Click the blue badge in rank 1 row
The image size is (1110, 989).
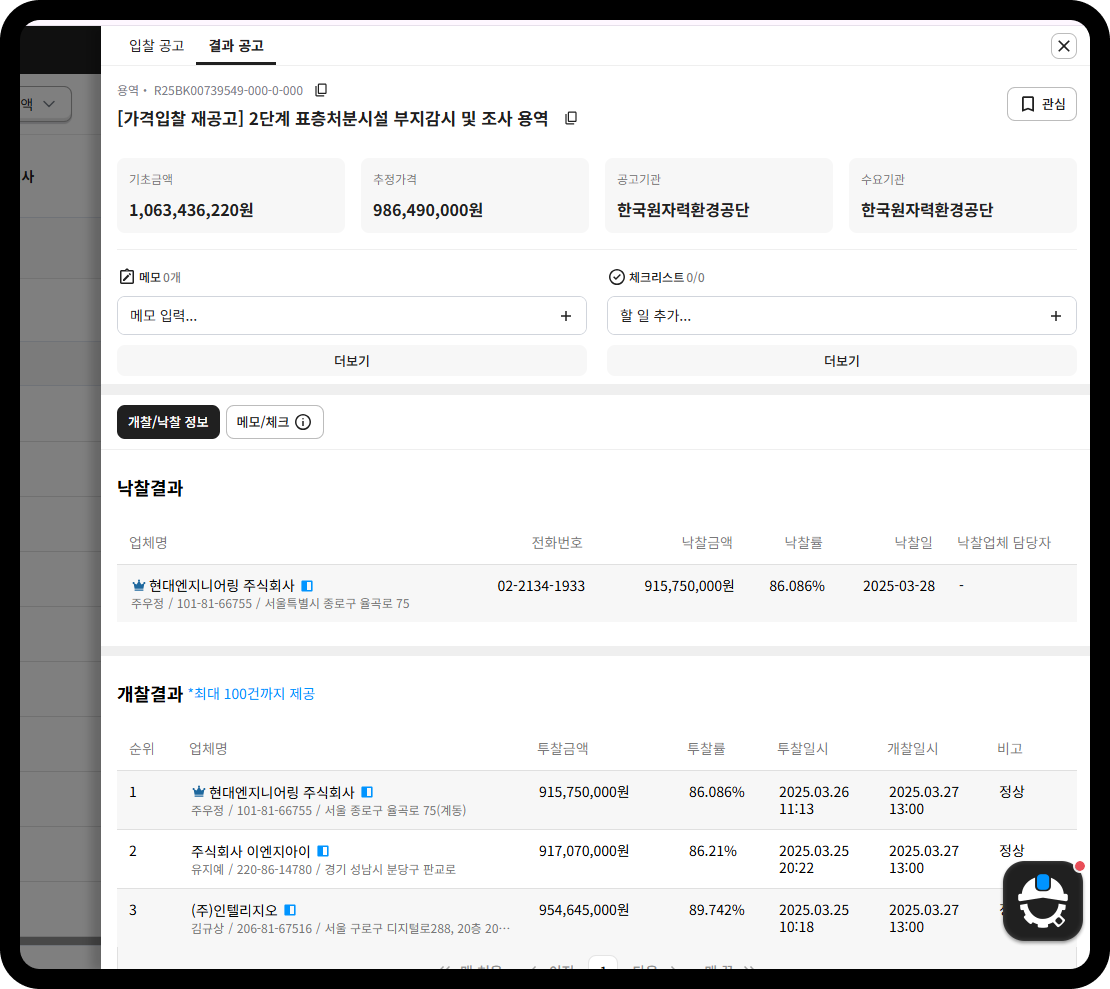click(x=367, y=792)
